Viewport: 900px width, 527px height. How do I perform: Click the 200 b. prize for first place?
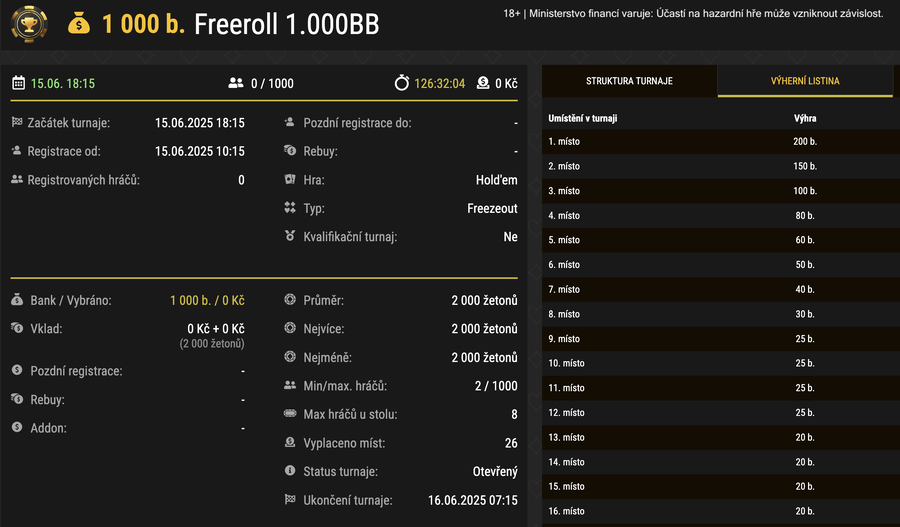[805, 141]
